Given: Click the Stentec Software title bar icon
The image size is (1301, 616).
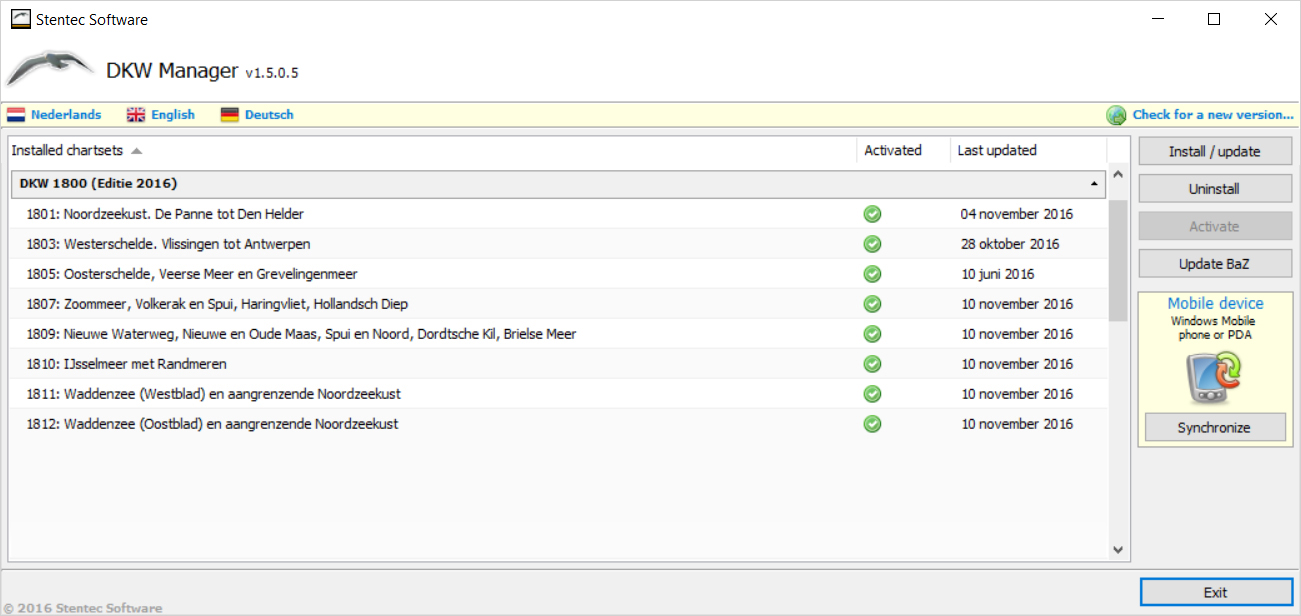Looking at the screenshot, I should coord(20,19).
